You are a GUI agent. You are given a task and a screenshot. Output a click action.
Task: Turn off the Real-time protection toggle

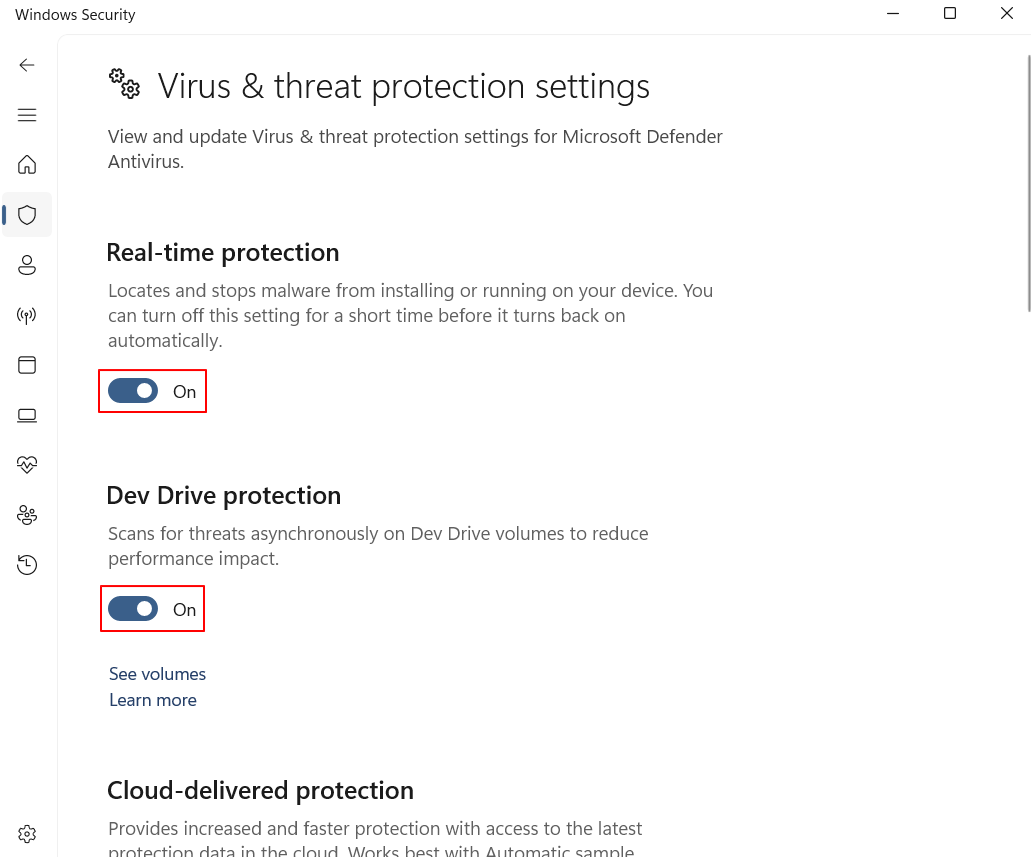[x=133, y=391]
